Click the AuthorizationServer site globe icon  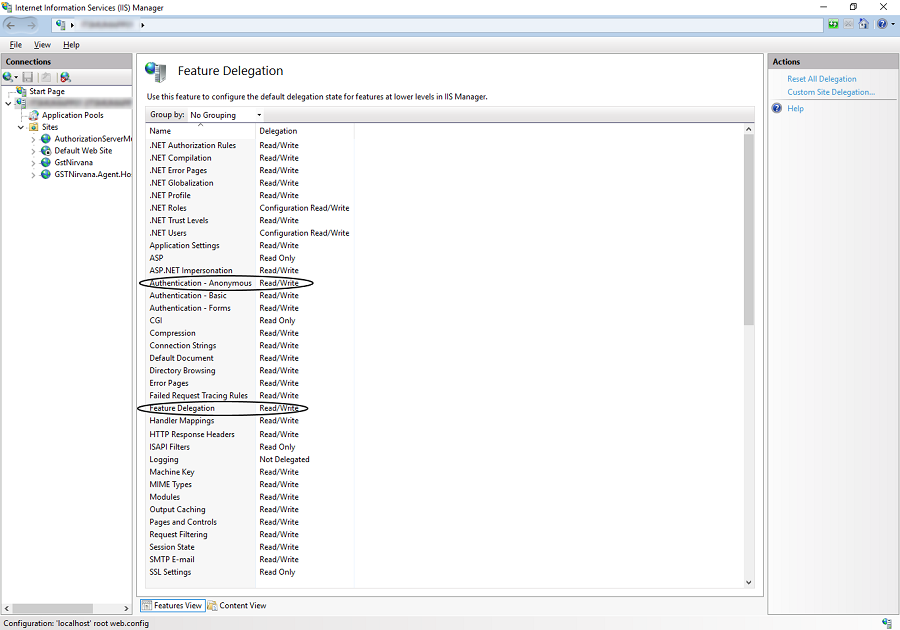click(46, 139)
